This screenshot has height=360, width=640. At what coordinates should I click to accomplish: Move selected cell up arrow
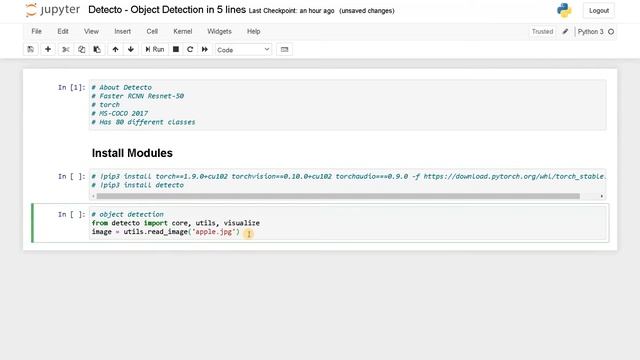(x=115, y=49)
